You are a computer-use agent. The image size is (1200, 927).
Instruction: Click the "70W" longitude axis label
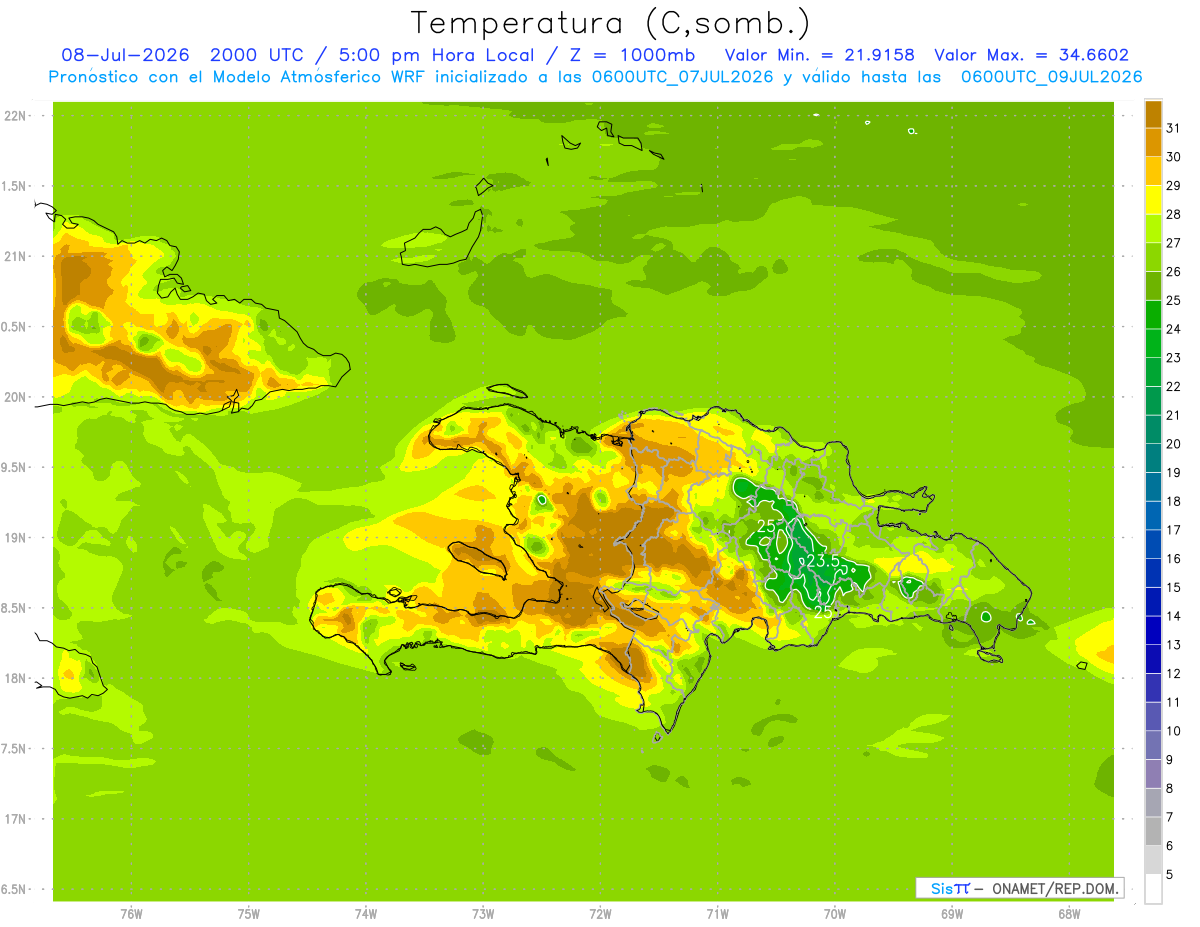(835, 914)
